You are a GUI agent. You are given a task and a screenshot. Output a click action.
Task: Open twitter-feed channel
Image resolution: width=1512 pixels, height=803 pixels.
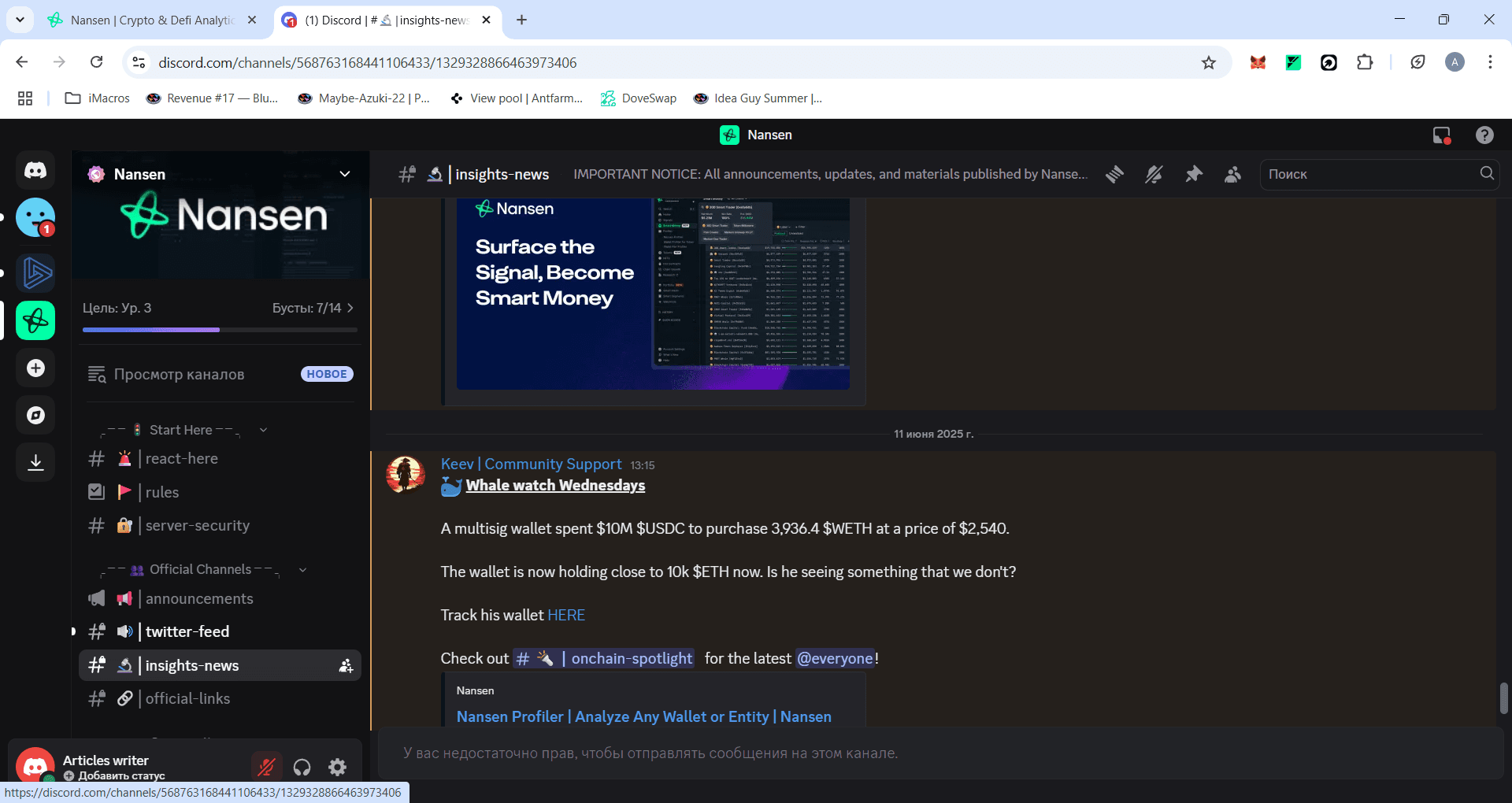point(220,632)
